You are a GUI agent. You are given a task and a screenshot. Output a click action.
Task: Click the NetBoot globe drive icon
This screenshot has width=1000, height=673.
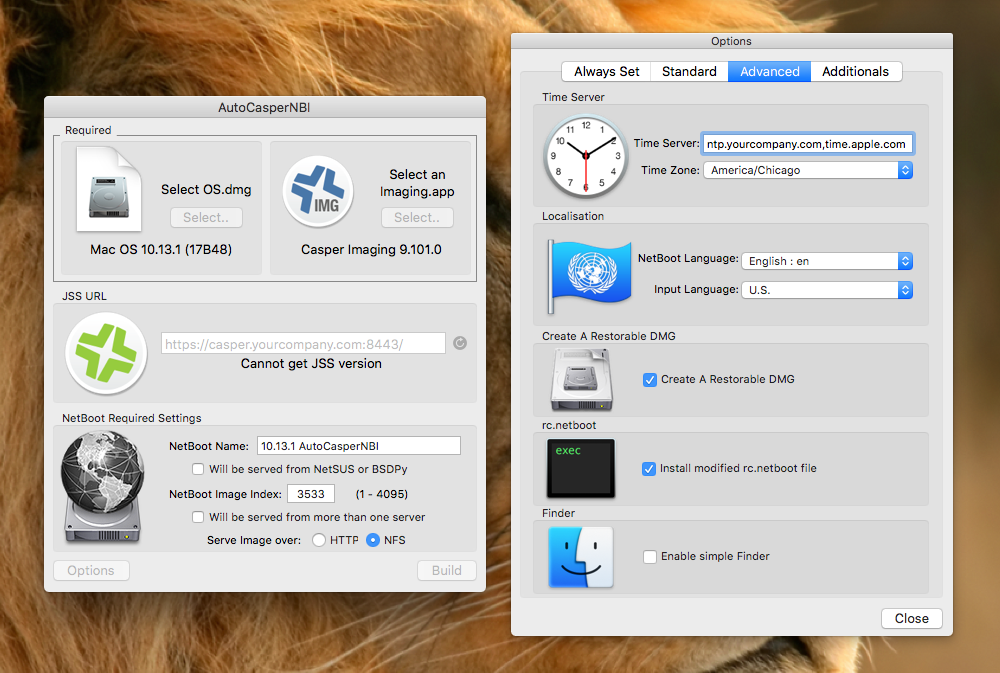pyautogui.click(x=103, y=487)
